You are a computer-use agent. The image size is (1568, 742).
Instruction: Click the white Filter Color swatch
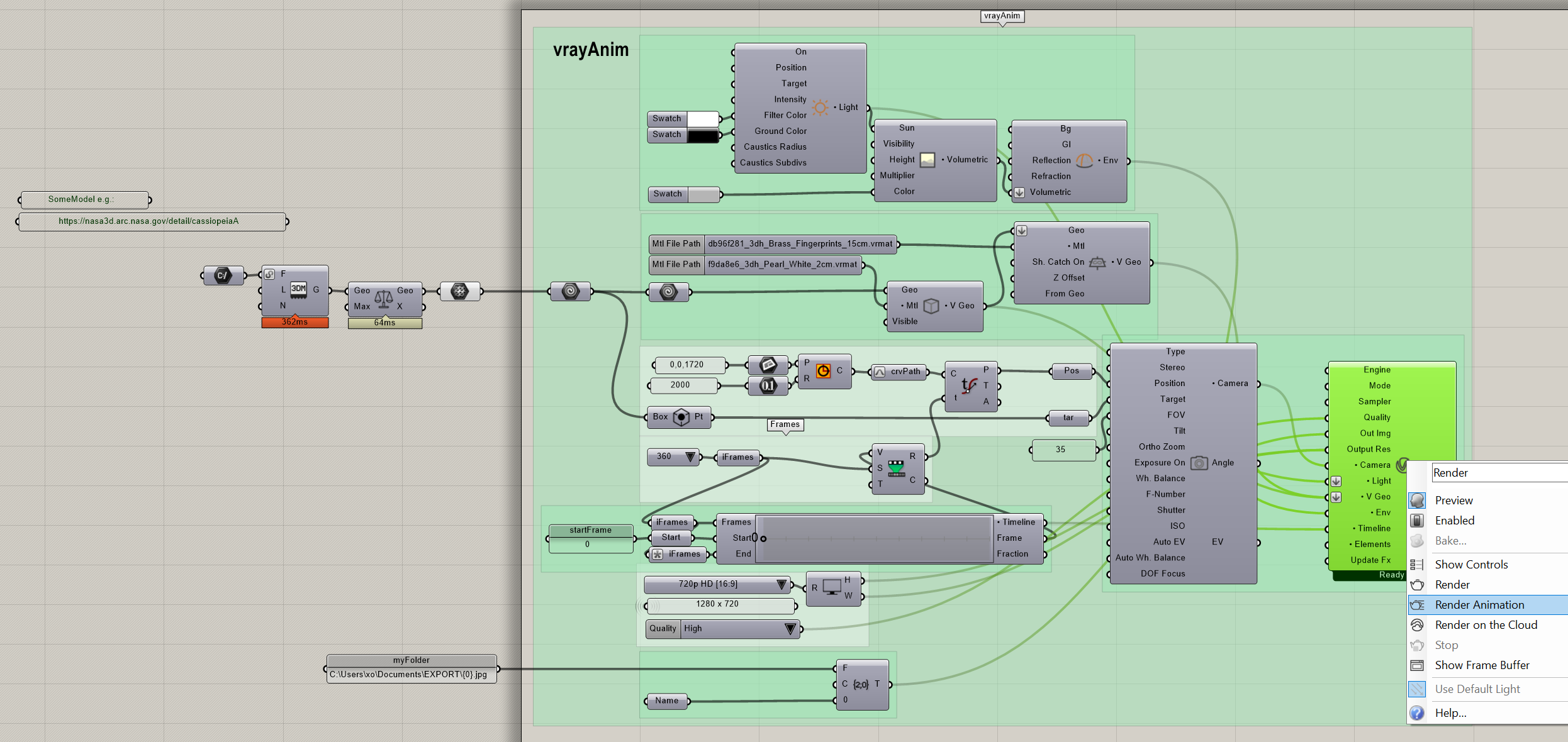[x=703, y=119]
